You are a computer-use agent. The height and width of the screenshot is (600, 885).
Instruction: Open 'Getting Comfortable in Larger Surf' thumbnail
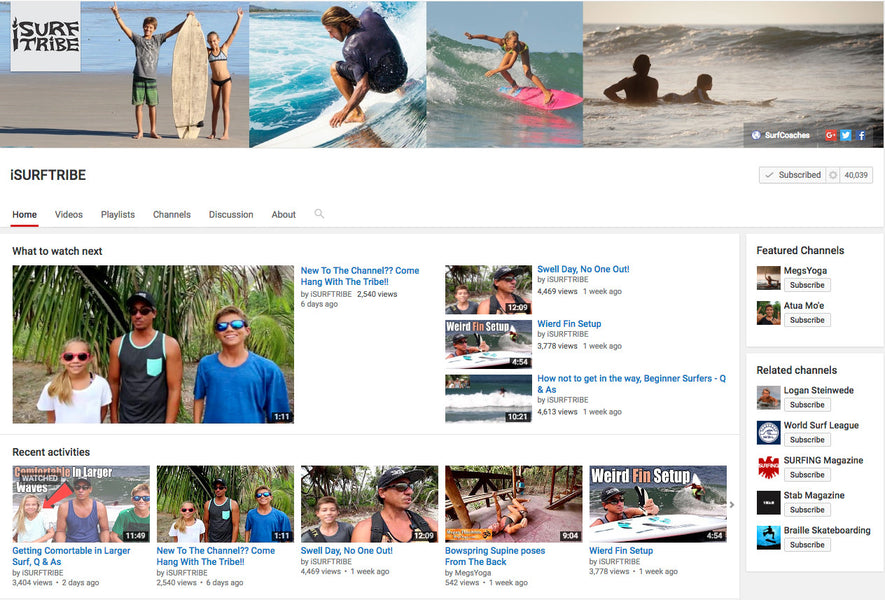pyautogui.click(x=81, y=504)
